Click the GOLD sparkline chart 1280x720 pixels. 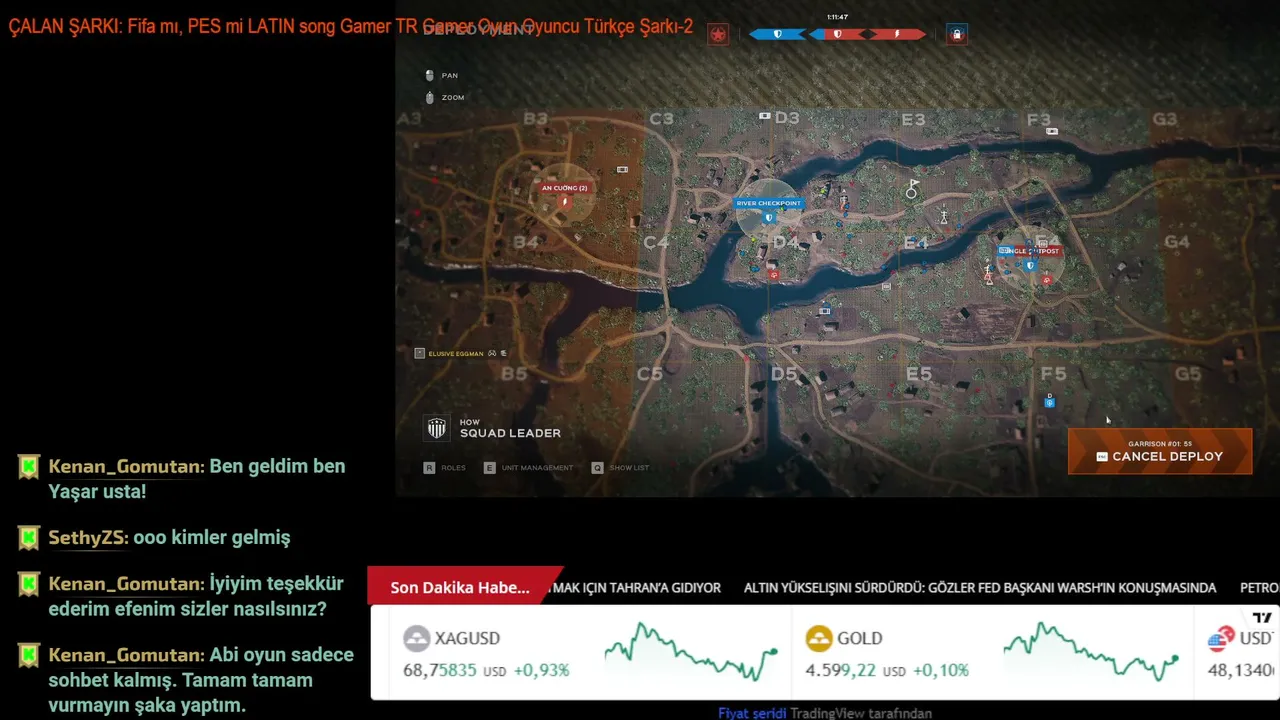point(1091,651)
